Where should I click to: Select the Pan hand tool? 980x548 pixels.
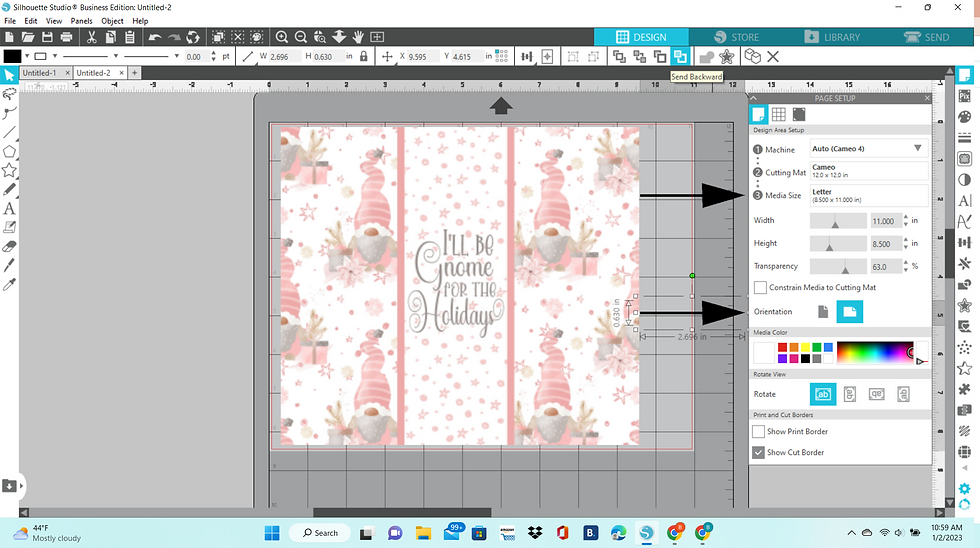point(358,37)
